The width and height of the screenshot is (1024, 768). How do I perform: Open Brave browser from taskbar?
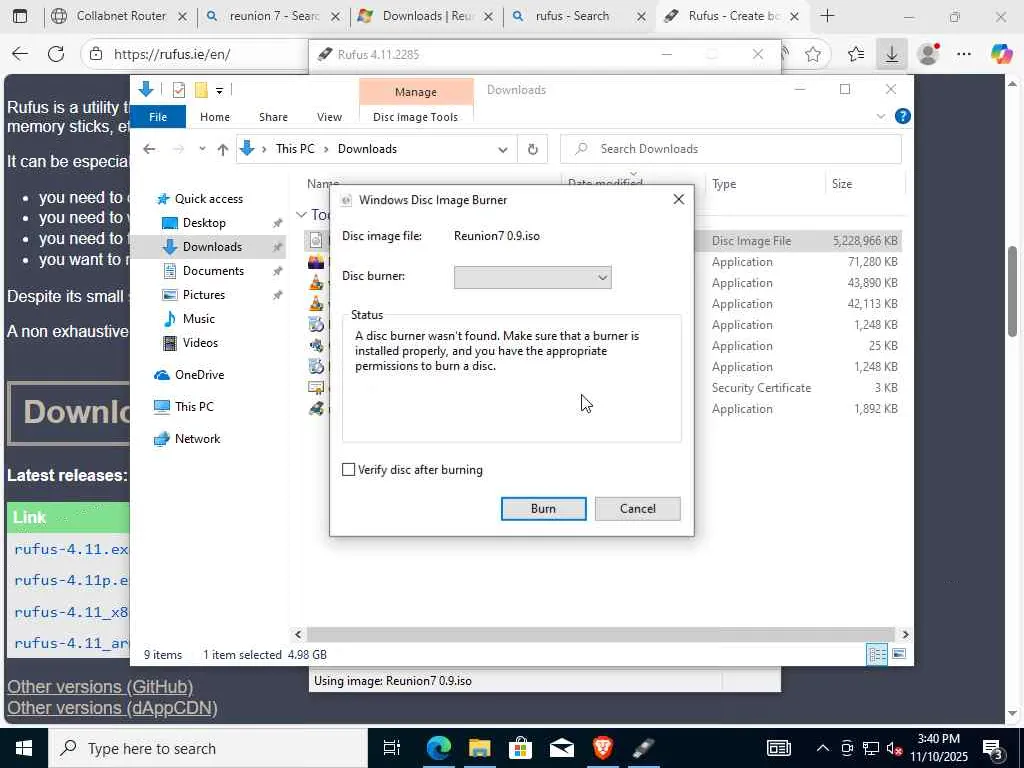click(x=603, y=748)
